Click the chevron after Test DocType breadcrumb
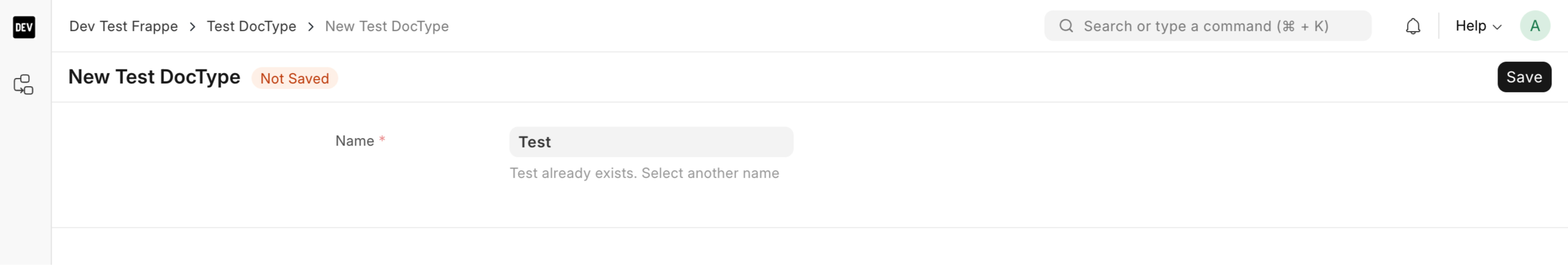 (x=311, y=27)
